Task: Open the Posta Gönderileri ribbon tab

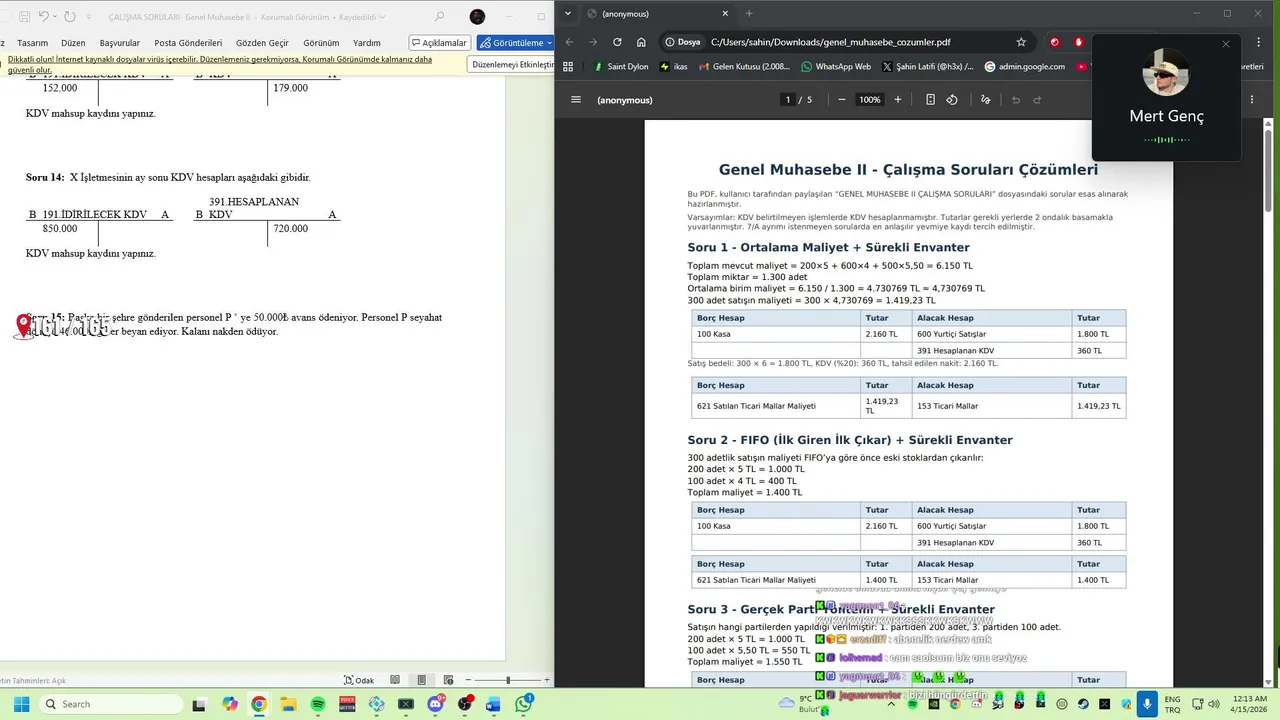Action: click(188, 43)
